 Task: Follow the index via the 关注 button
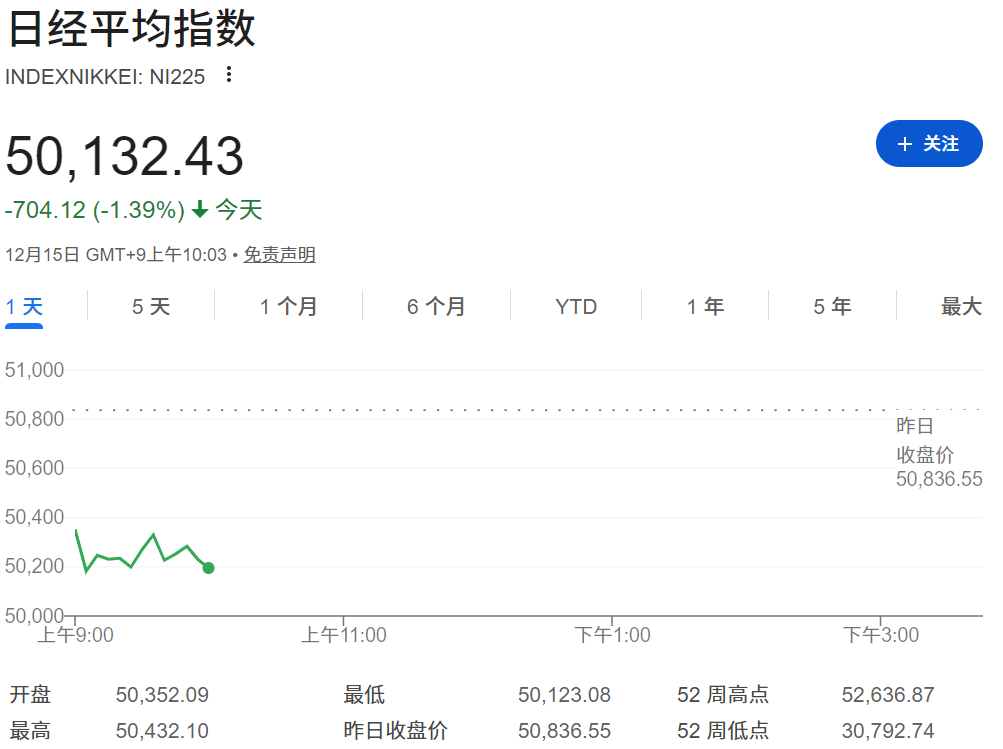coord(929,143)
